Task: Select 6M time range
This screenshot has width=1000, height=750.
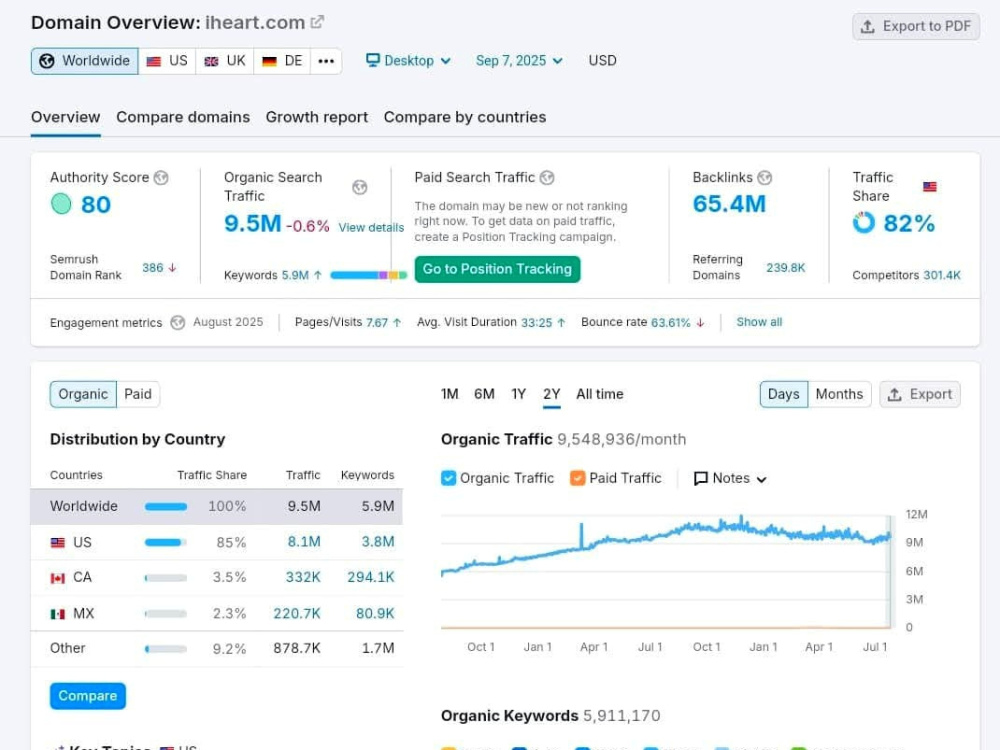Action: tap(484, 394)
